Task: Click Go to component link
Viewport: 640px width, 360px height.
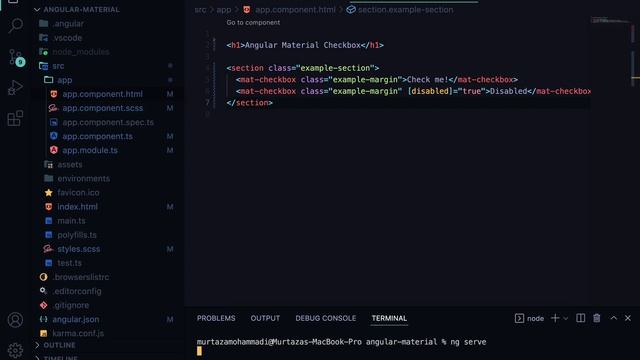Action: click(x=253, y=22)
